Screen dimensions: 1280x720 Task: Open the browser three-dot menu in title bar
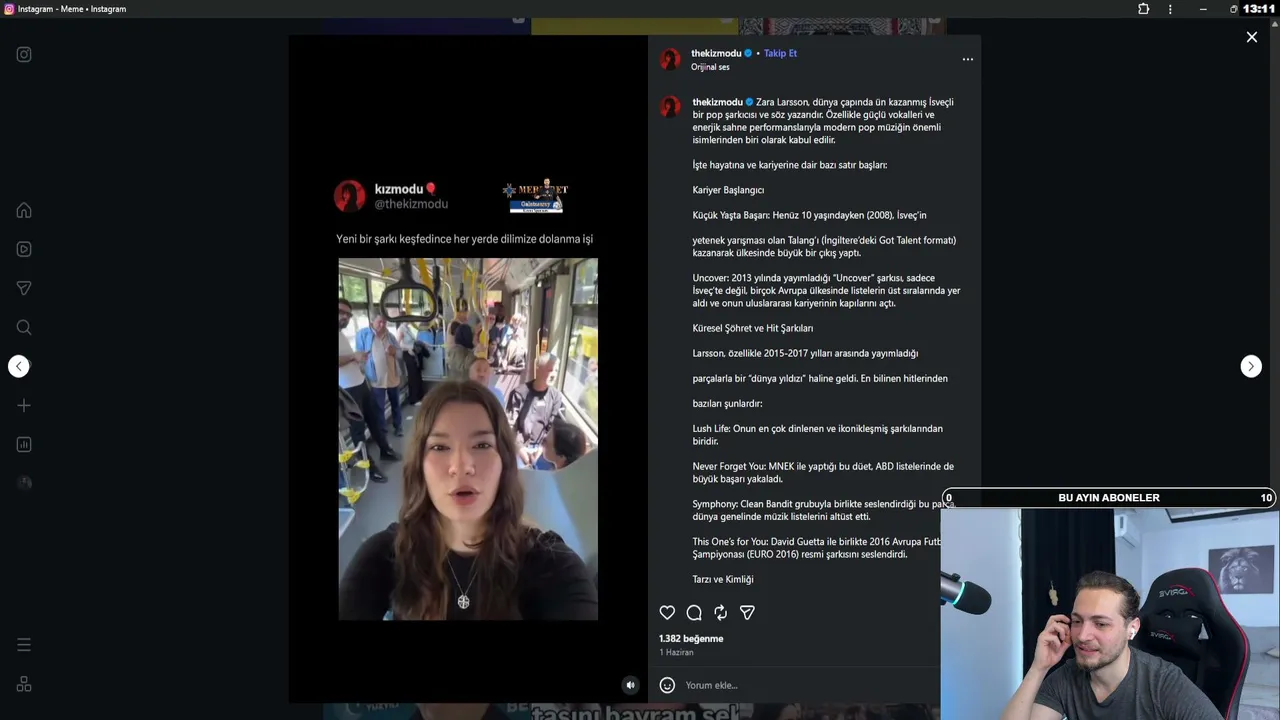[1170, 9]
